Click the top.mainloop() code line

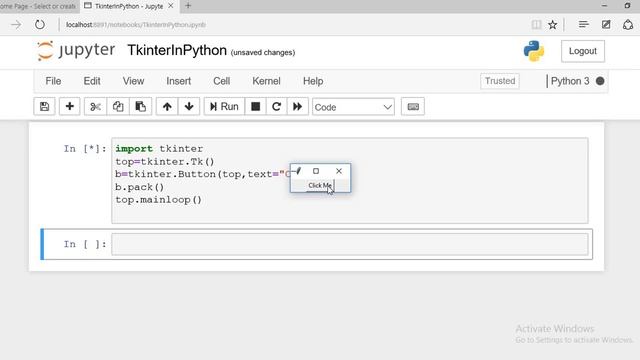pyautogui.click(x=158, y=200)
